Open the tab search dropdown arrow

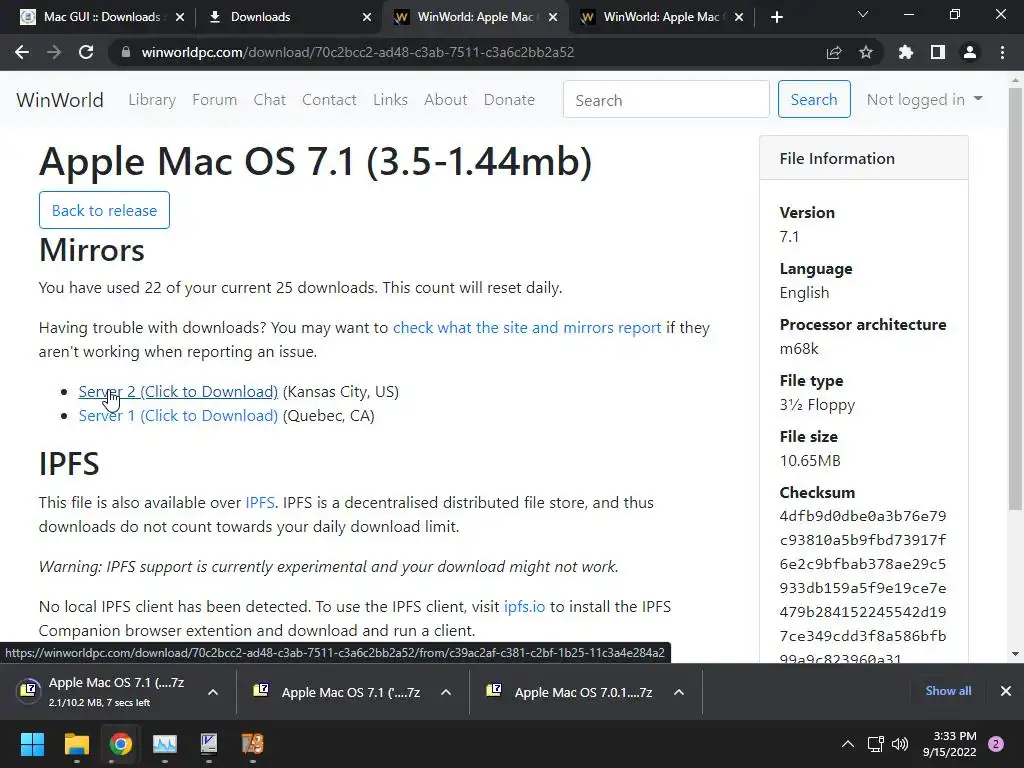(863, 14)
